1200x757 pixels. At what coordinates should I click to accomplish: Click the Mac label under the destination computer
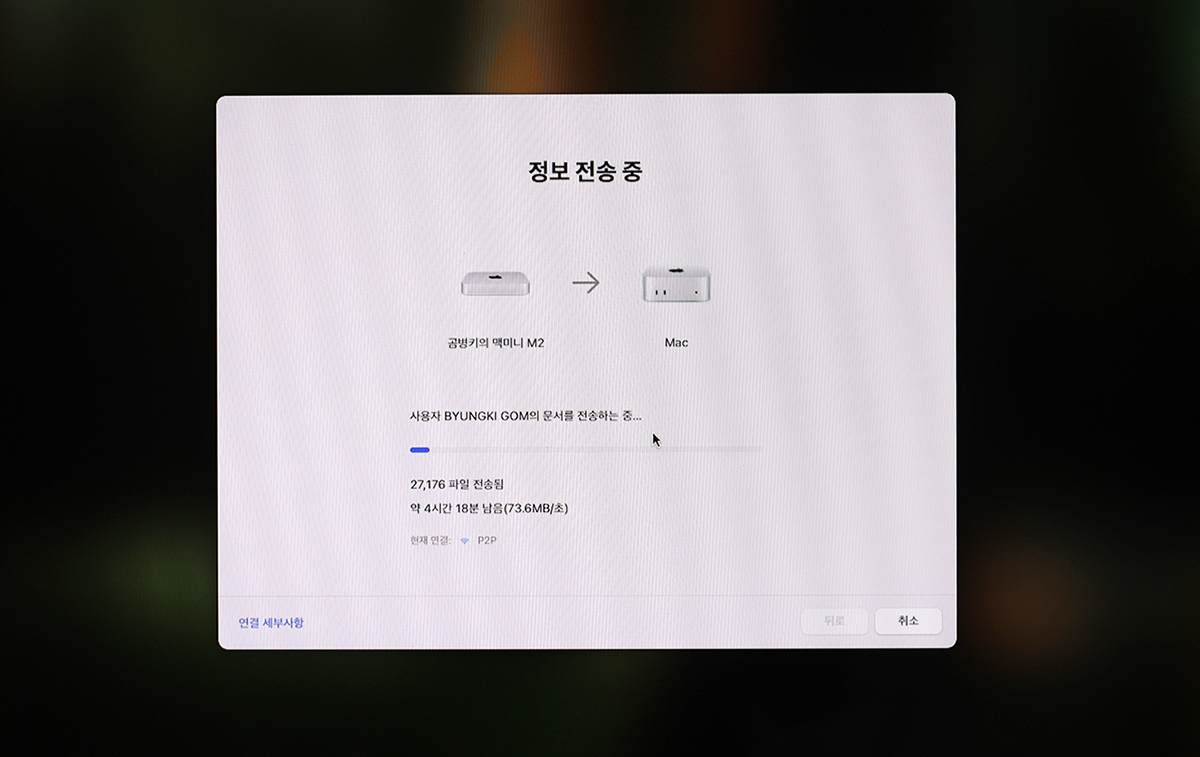[x=677, y=343]
